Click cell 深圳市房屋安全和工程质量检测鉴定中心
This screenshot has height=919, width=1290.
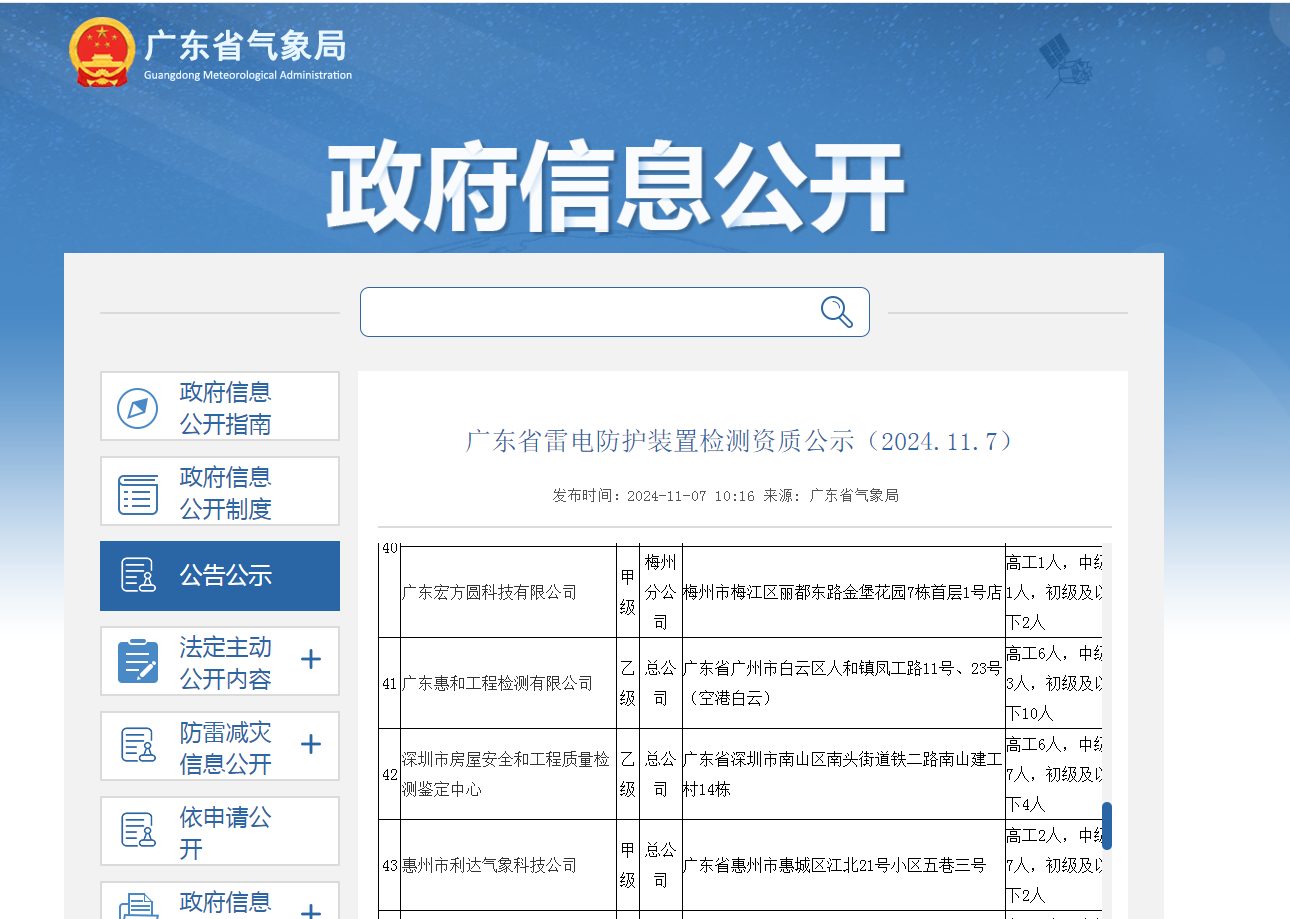point(508,774)
